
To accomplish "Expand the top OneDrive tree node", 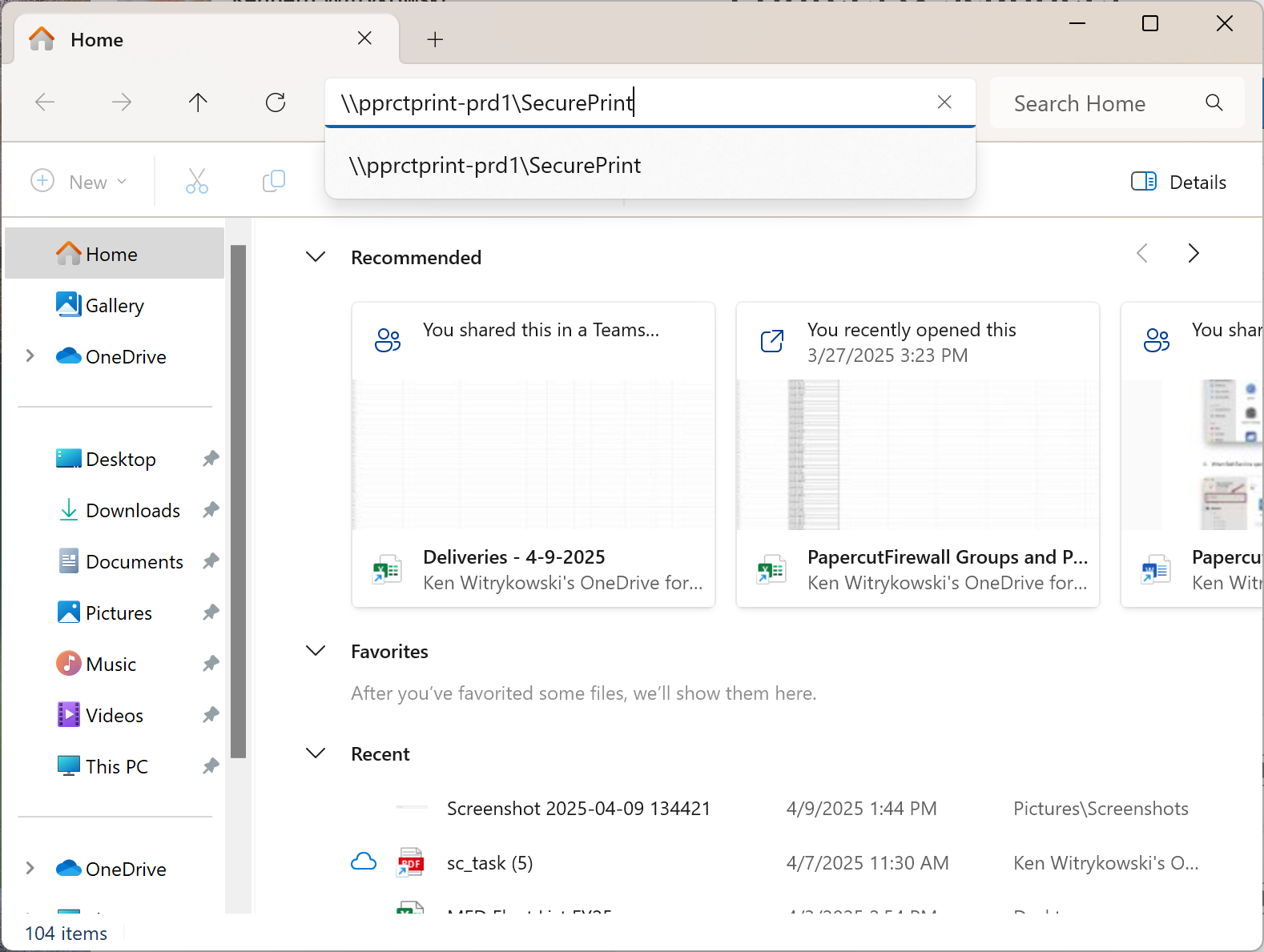I will [x=30, y=356].
